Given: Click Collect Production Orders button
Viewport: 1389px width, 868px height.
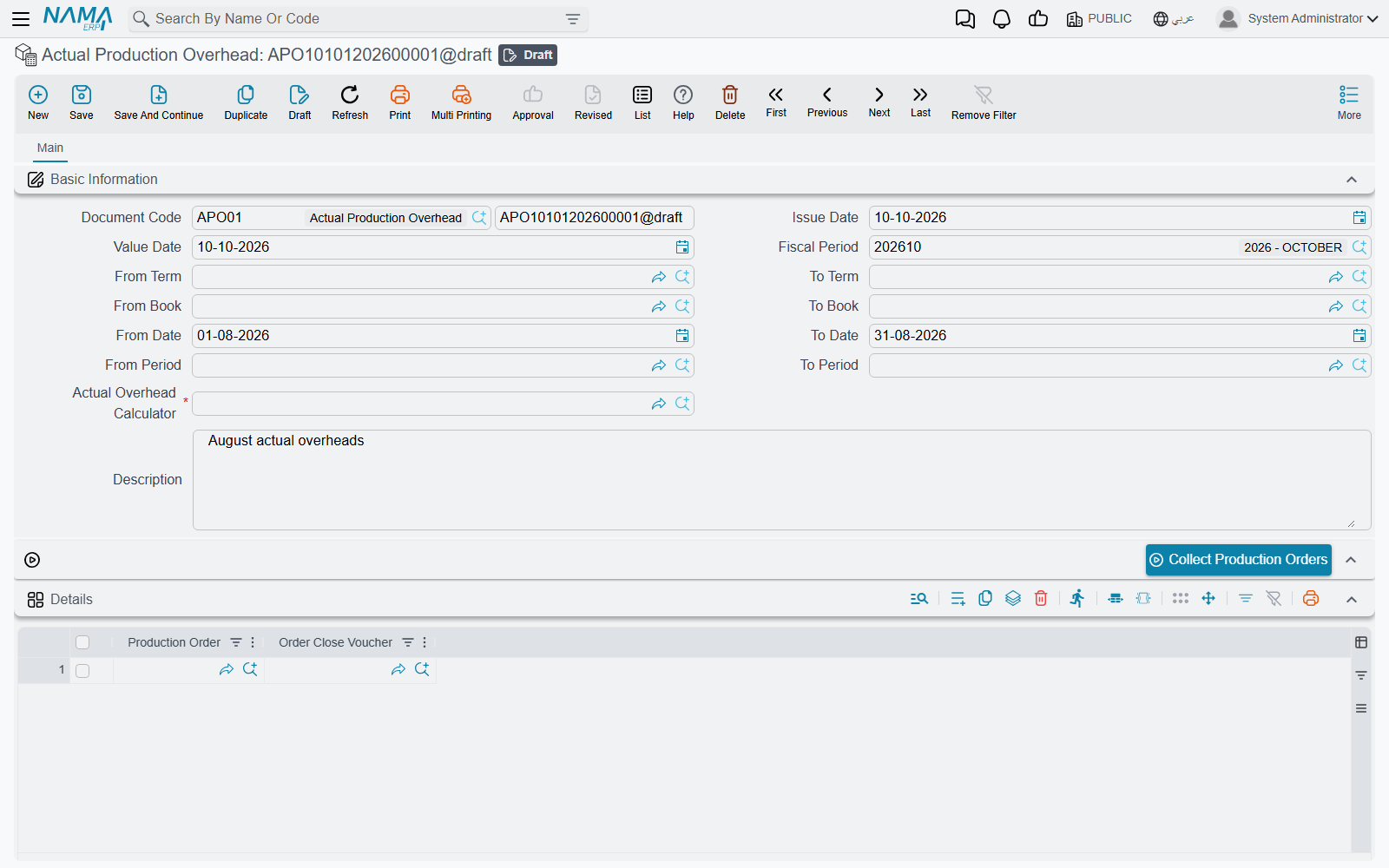Looking at the screenshot, I should point(1239,560).
